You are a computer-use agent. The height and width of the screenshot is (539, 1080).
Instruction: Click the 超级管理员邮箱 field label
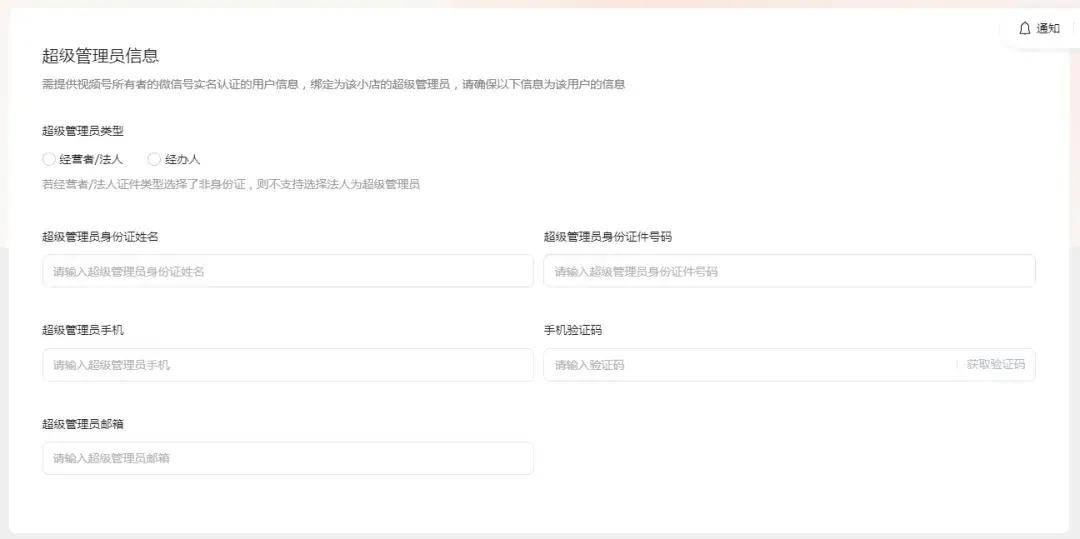tap(83, 424)
